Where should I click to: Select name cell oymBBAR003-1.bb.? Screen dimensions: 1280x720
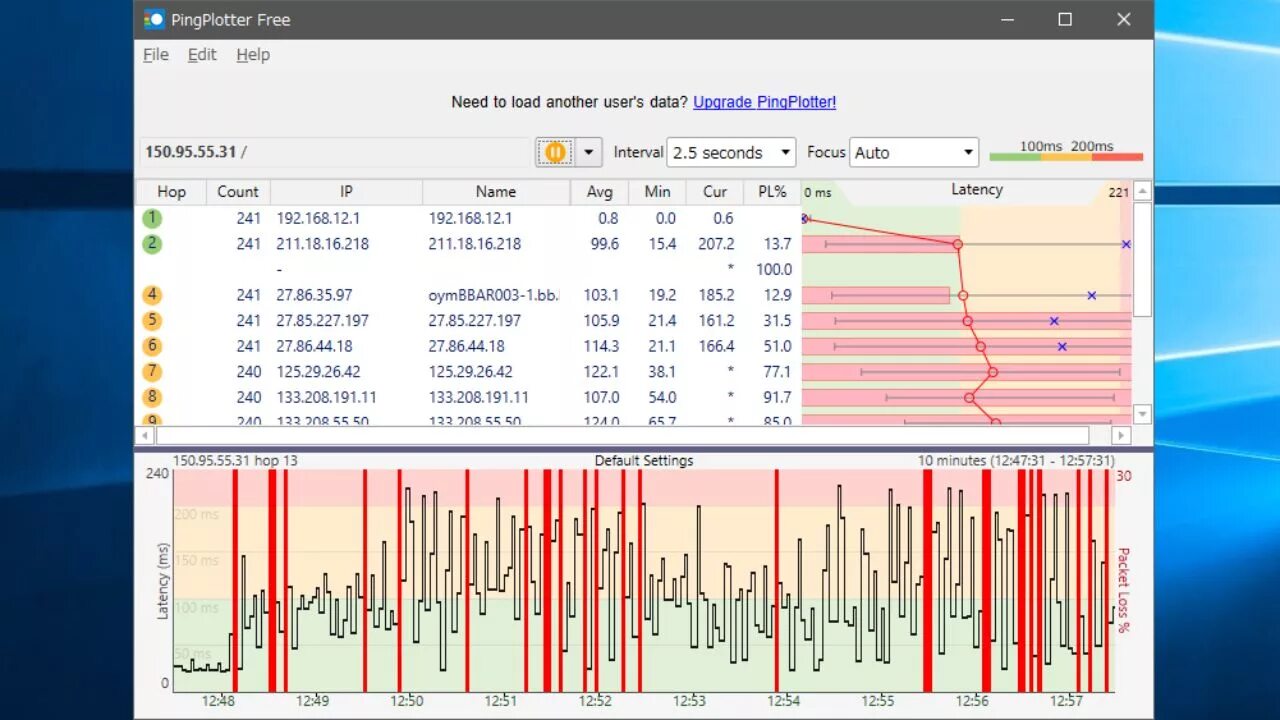(494, 295)
